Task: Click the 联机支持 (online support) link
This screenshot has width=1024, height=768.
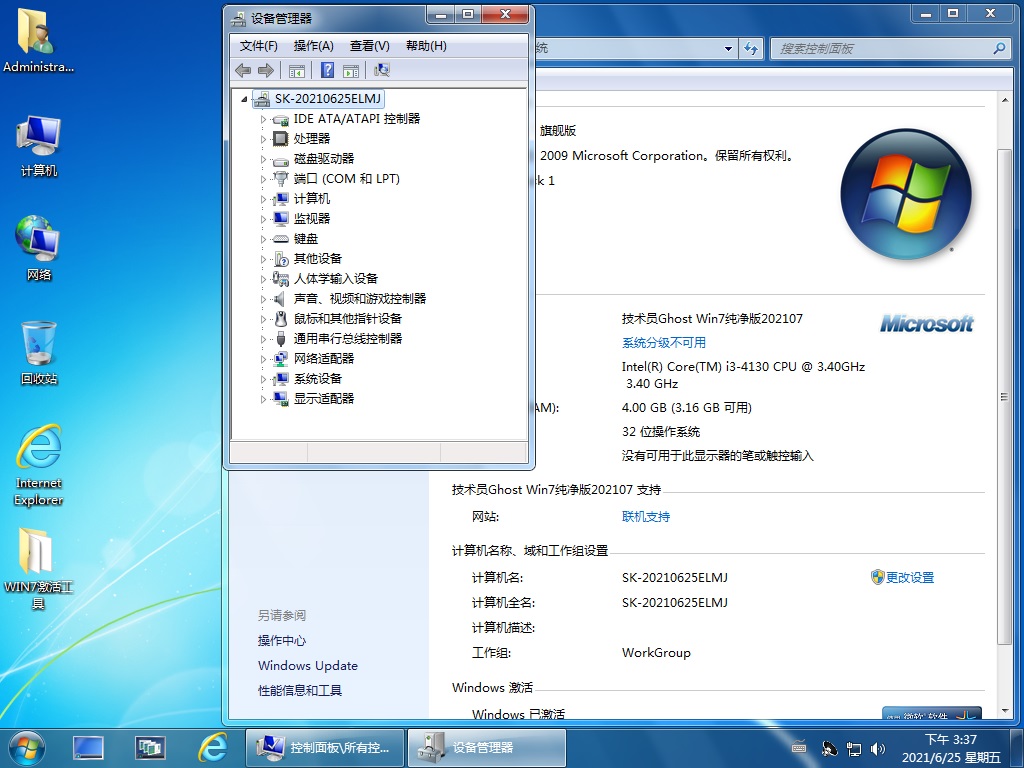Action: [646, 517]
